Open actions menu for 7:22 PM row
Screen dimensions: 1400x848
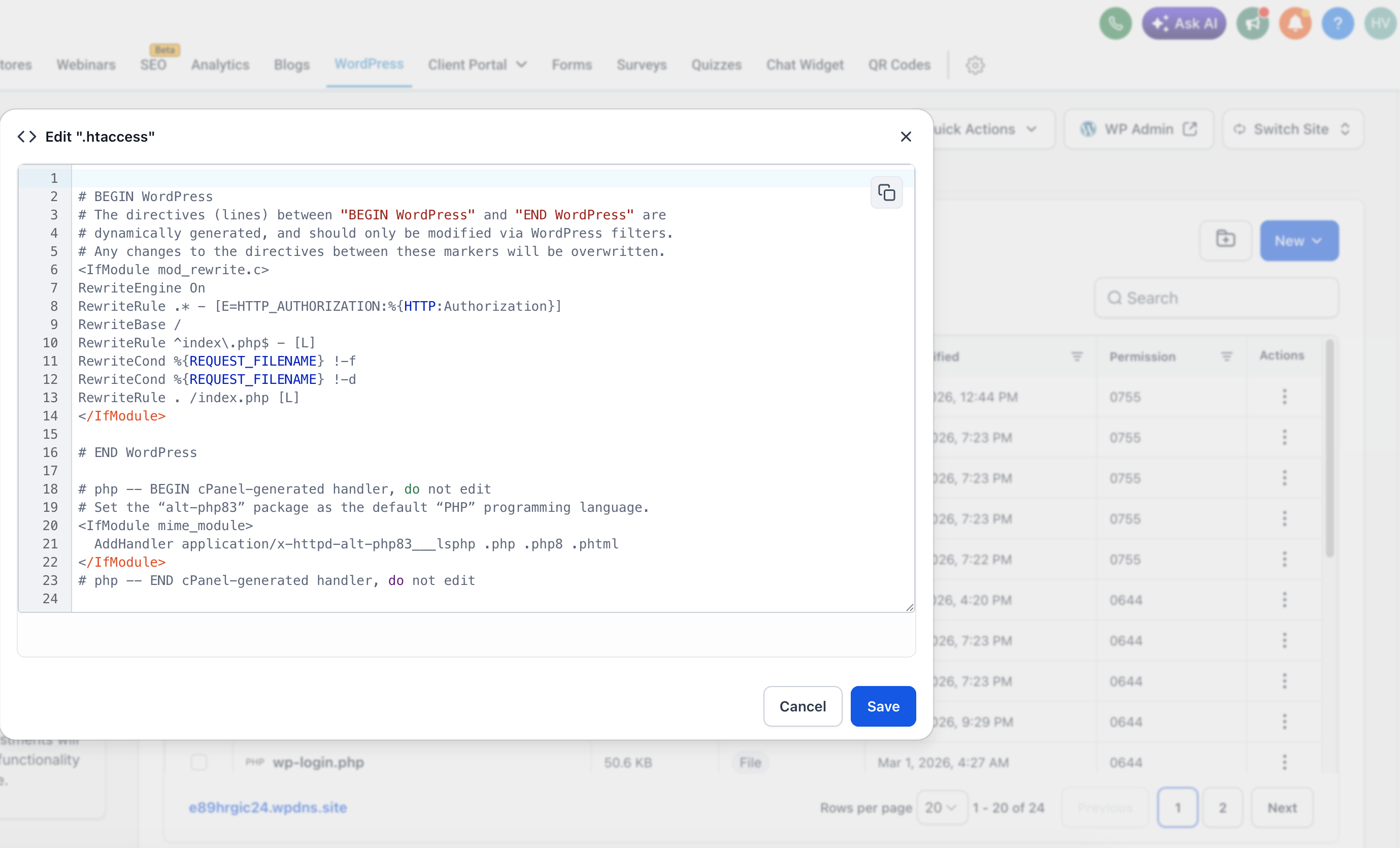(1284, 559)
